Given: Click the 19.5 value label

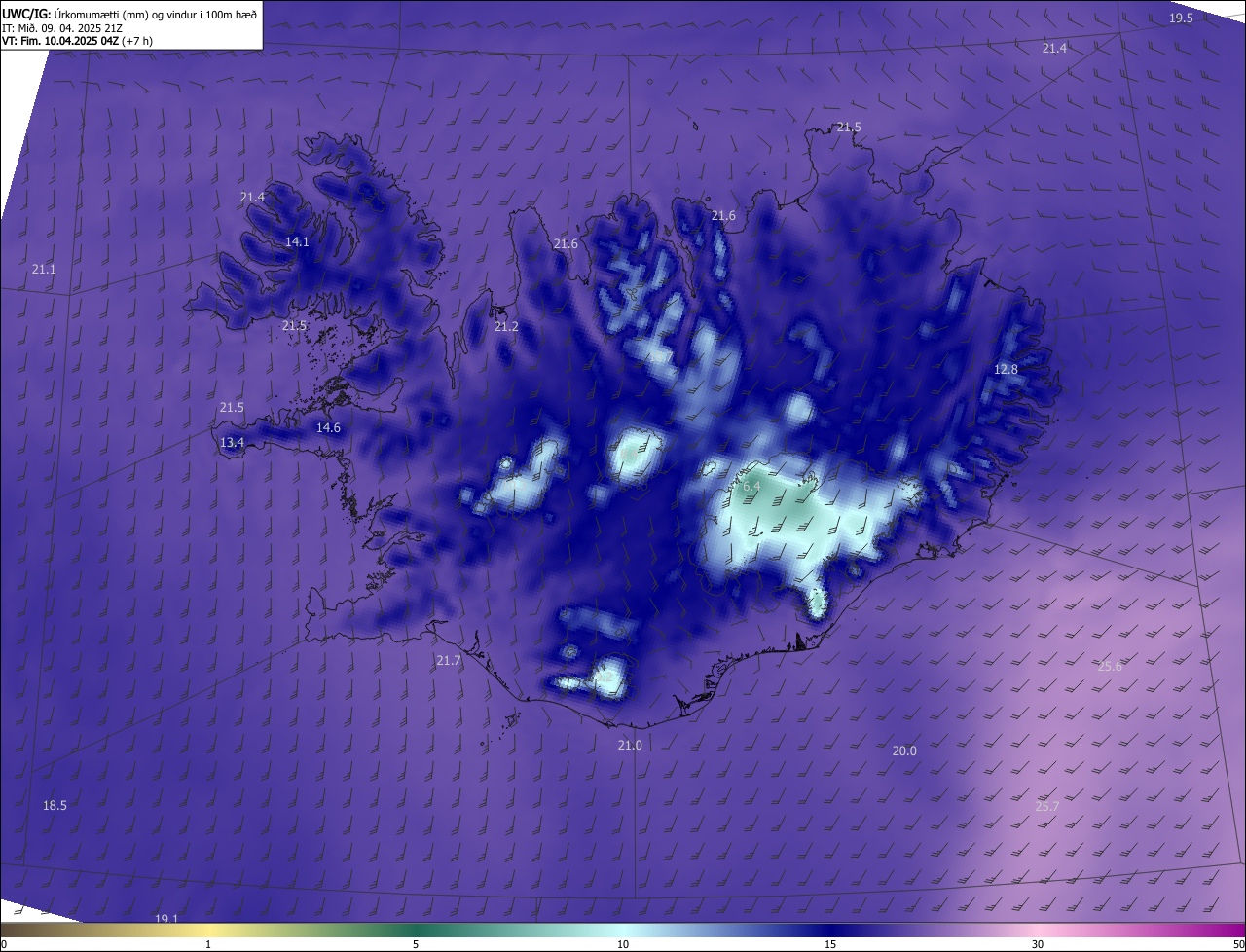Looking at the screenshot, I should pyautogui.click(x=1181, y=18).
